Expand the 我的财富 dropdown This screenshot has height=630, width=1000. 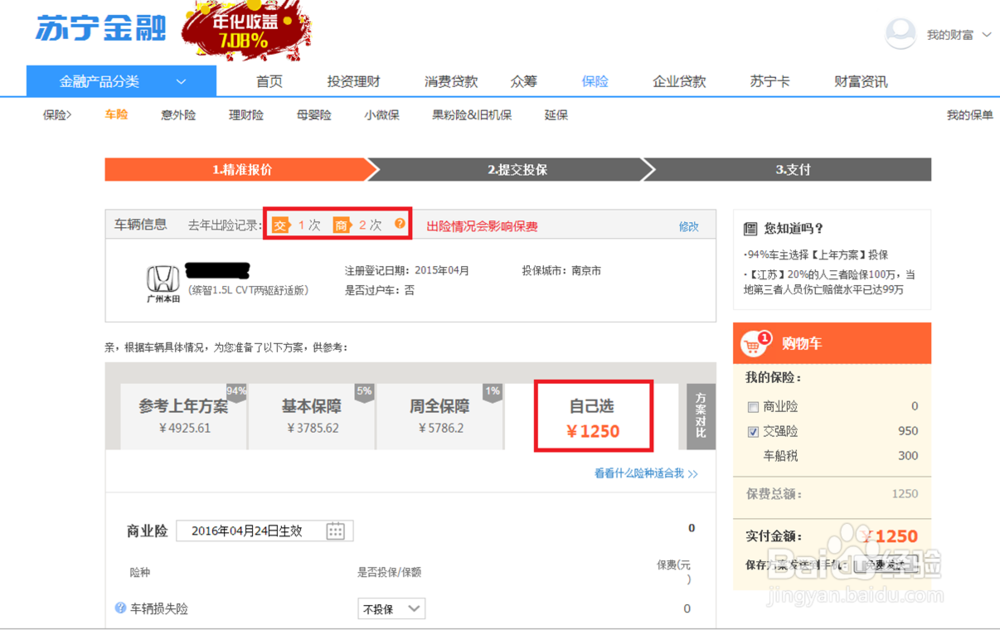coord(959,35)
